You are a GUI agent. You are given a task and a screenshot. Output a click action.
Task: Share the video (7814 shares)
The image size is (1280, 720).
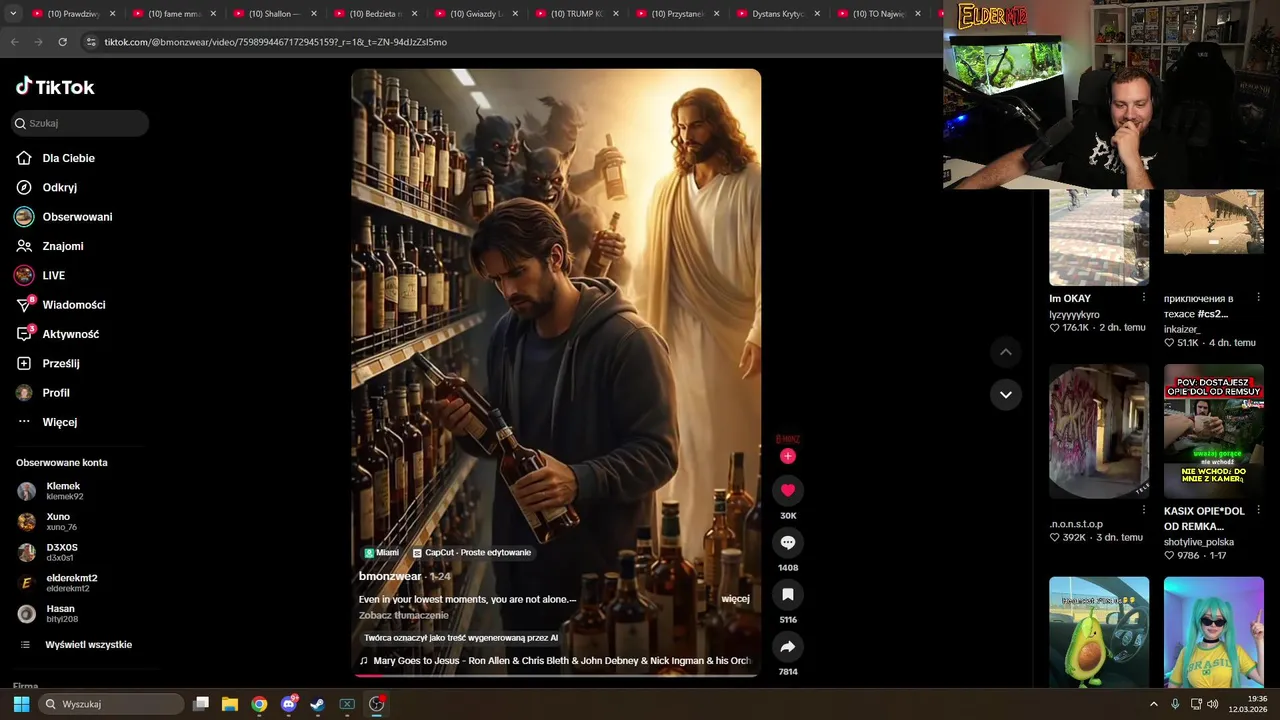788,647
